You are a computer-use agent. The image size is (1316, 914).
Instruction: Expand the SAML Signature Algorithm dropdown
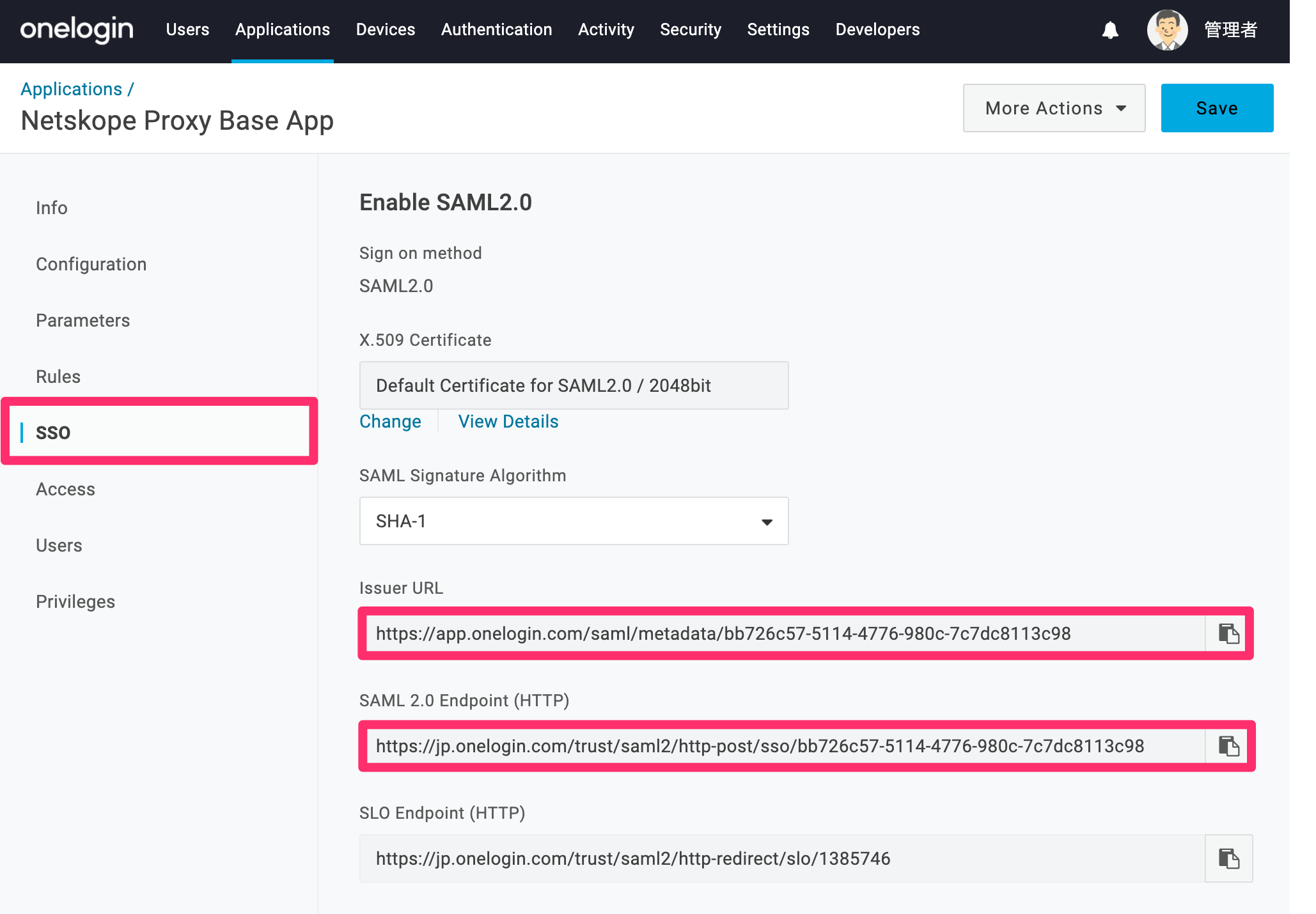pos(574,521)
